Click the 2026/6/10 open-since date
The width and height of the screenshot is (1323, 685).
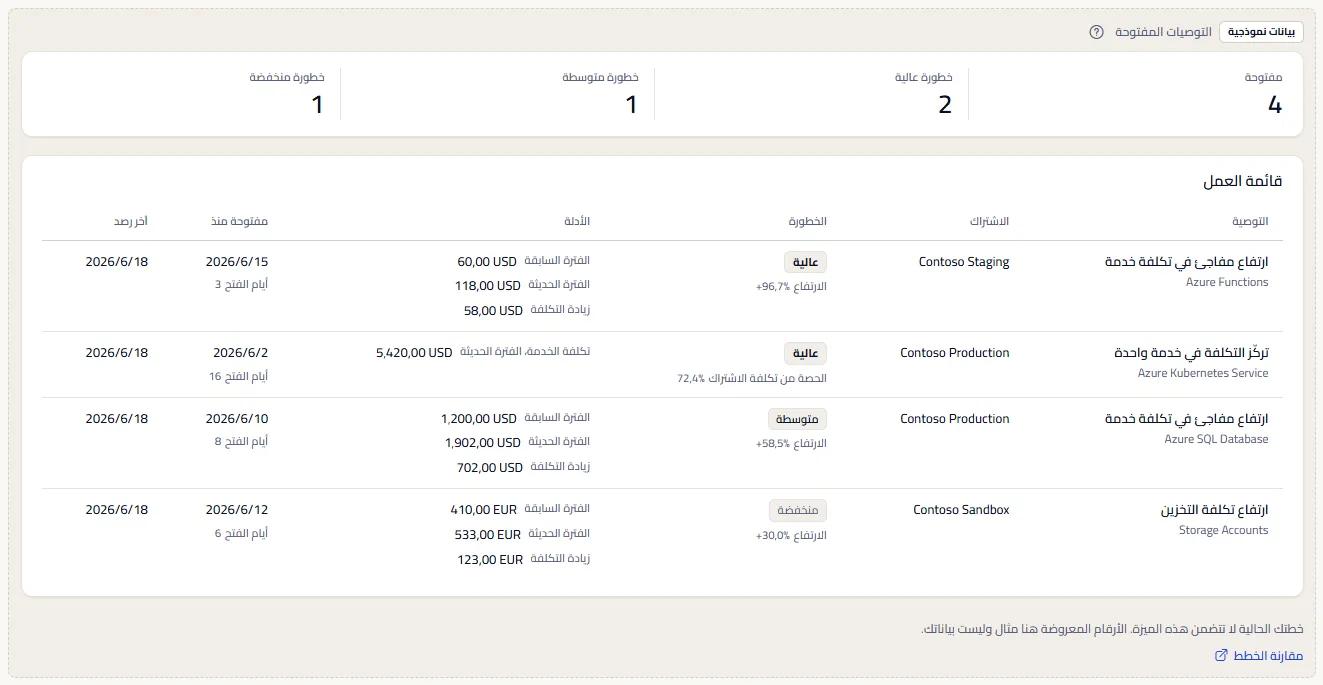237,419
